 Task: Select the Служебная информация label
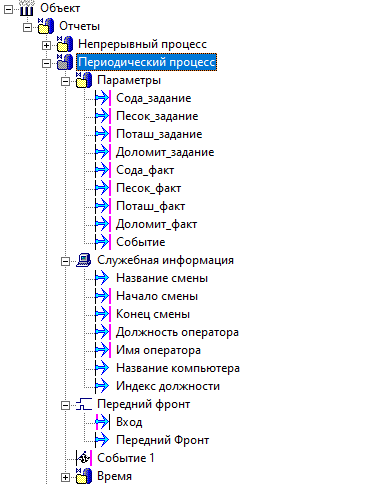[165, 260]
